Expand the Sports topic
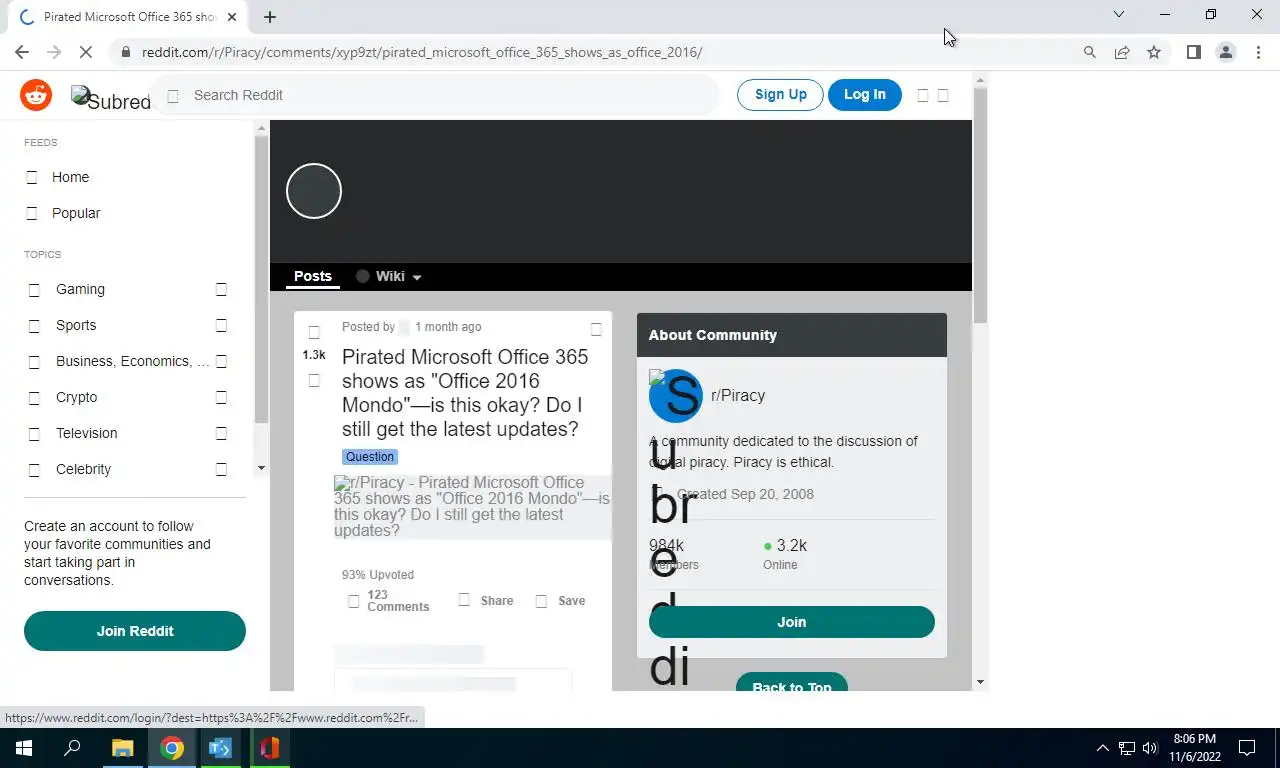The image size is (1280, 768). click(x=221, y=325)
